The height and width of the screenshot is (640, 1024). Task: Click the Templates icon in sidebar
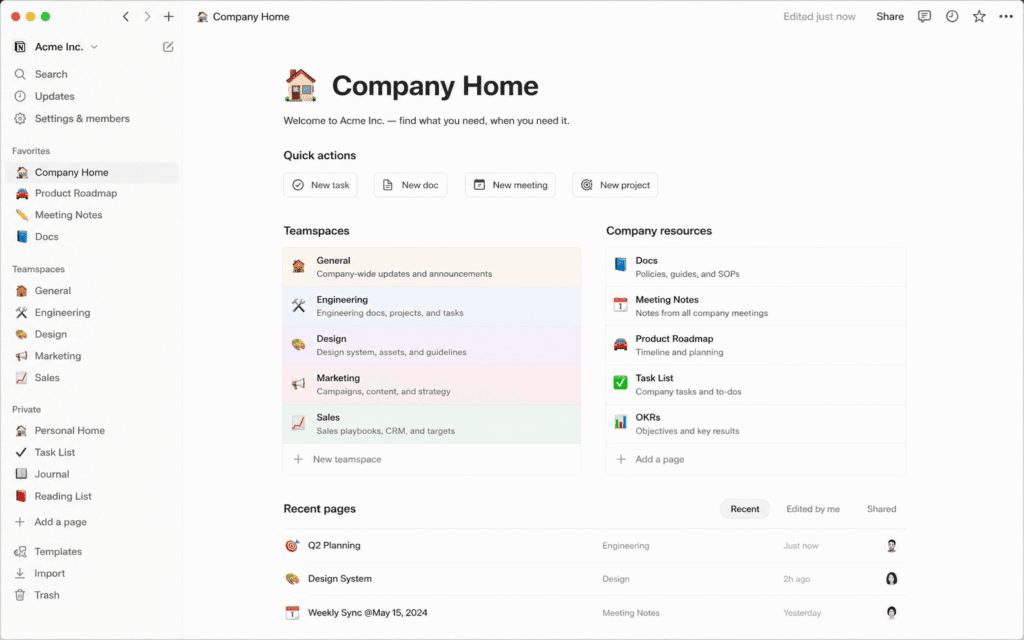click(20, 552)
